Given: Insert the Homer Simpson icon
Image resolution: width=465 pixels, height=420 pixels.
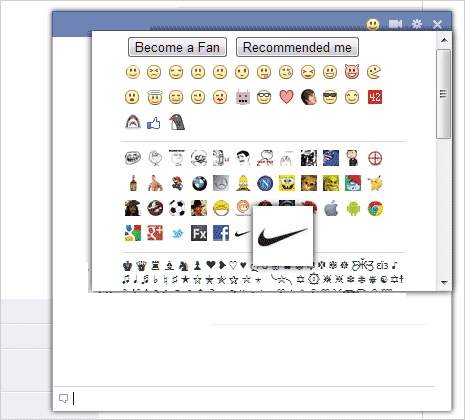Looking at the screenshot, I should click(x=243, y=183).
